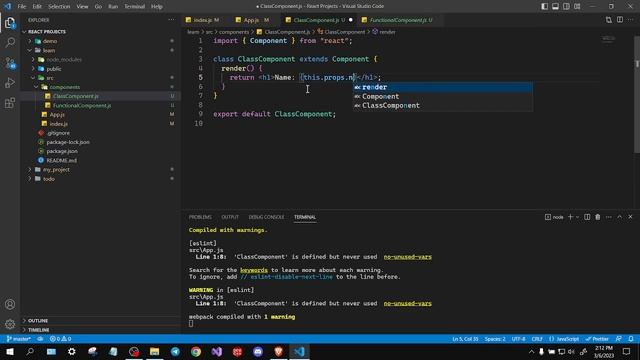Image resolution: width=640 pixels, height=360 pixels.
Task: Expand the node_modules folder
Action: coord(100,60)
